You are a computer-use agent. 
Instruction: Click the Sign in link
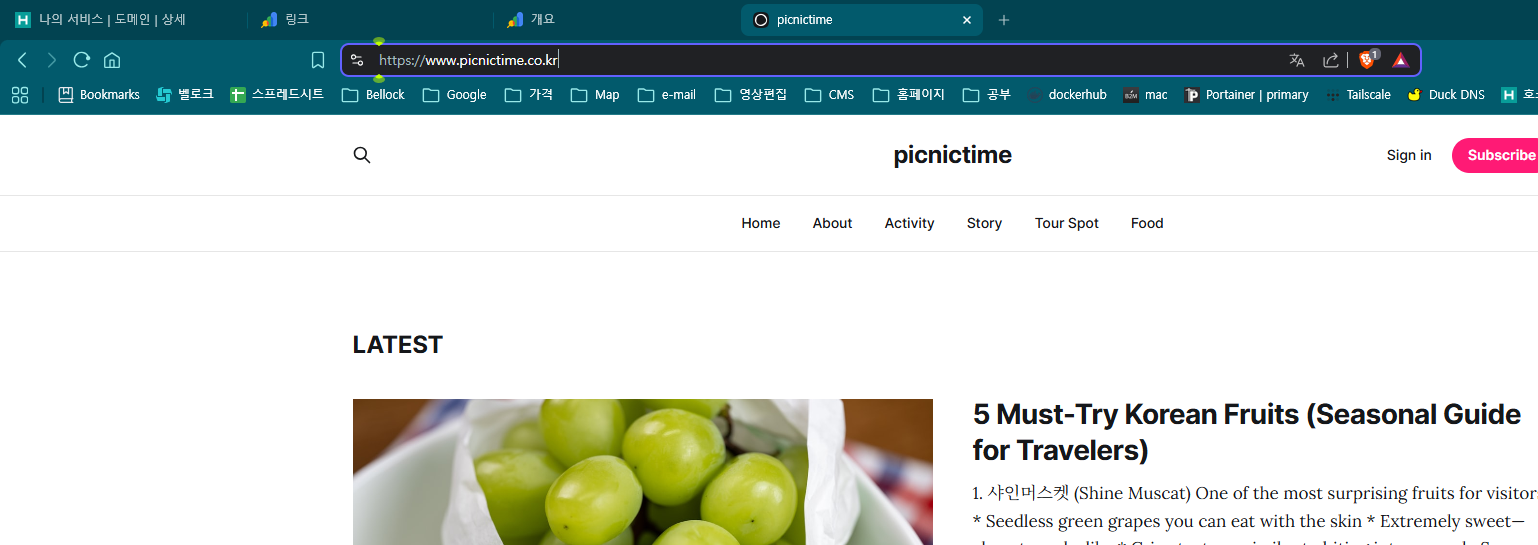click(x=1408, y=155)
